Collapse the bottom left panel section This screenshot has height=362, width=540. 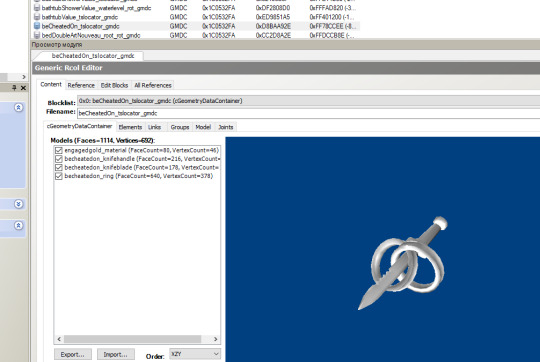pos(19,225)
